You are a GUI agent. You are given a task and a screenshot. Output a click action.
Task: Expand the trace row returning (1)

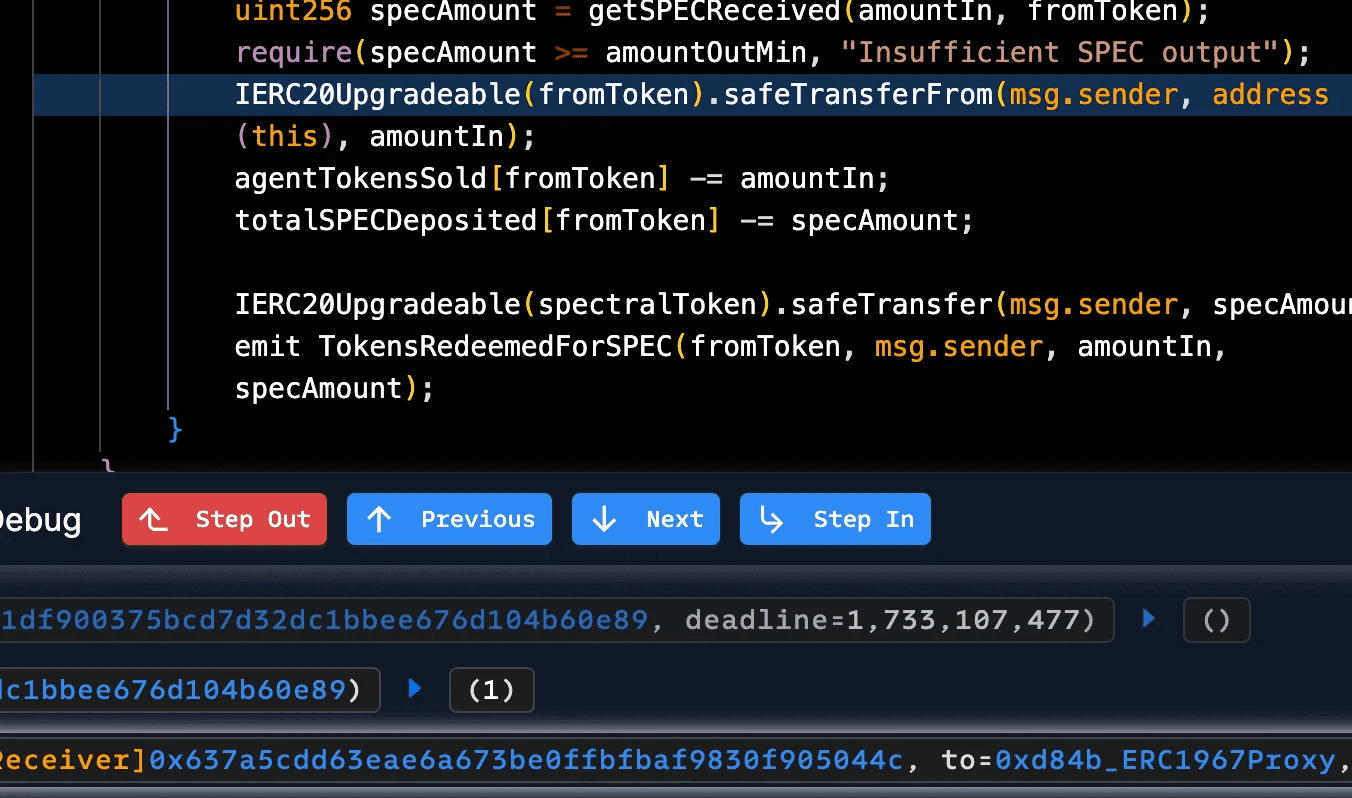pos(415,689)
